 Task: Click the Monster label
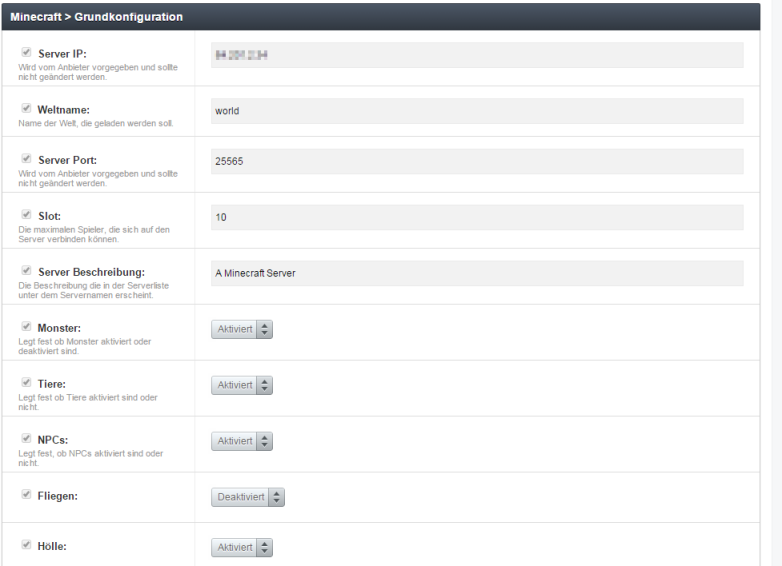(59, 328)
